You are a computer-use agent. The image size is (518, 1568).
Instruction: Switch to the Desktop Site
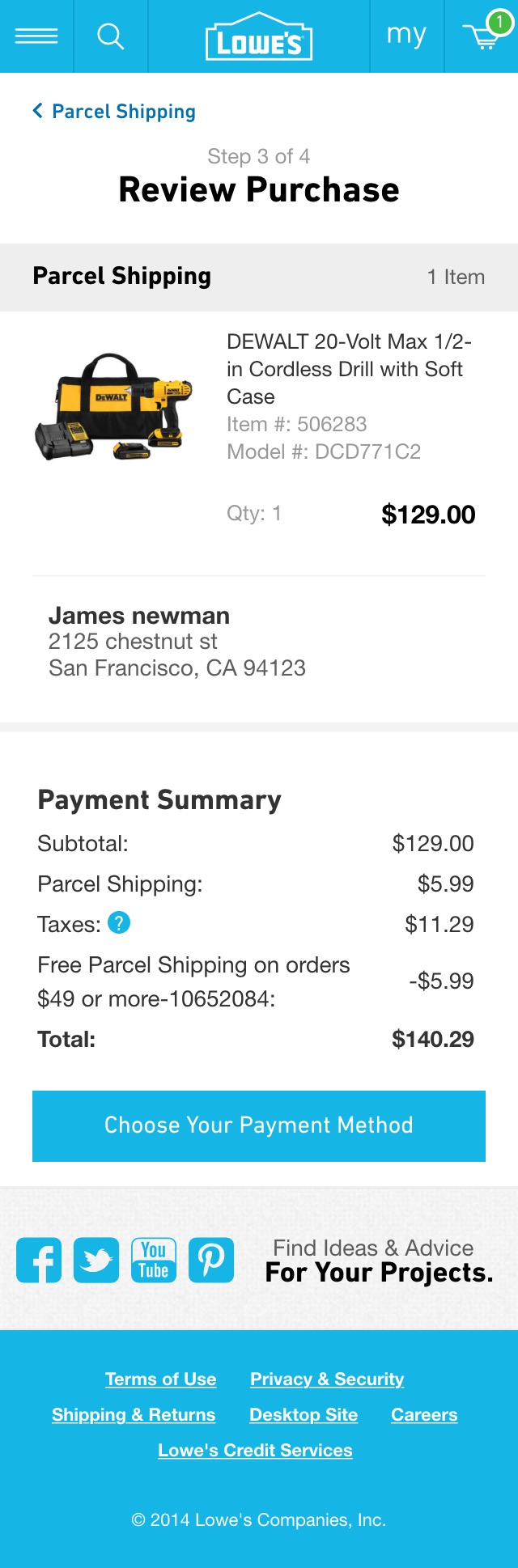click(303, 1414)
